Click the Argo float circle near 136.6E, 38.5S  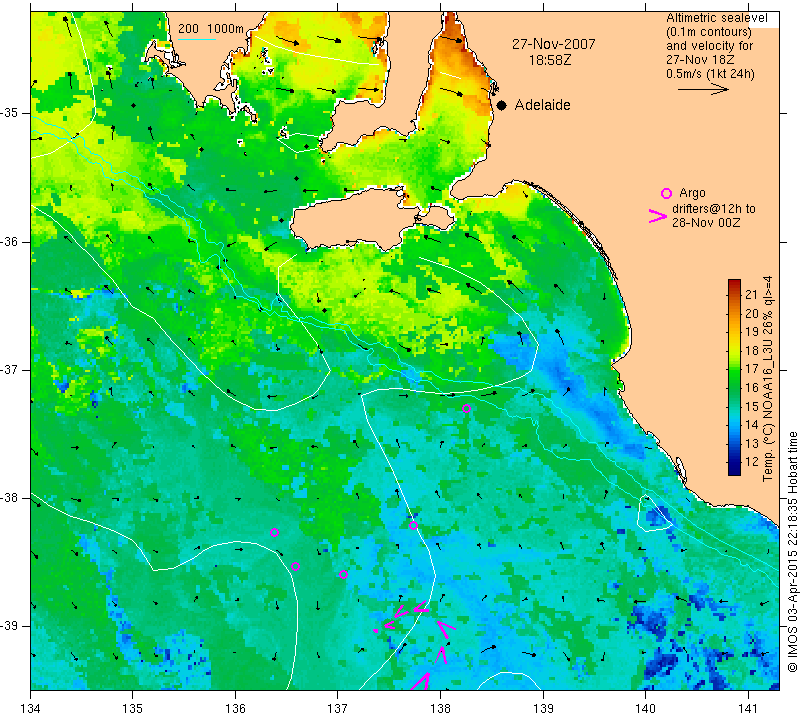tap(295, 566)
